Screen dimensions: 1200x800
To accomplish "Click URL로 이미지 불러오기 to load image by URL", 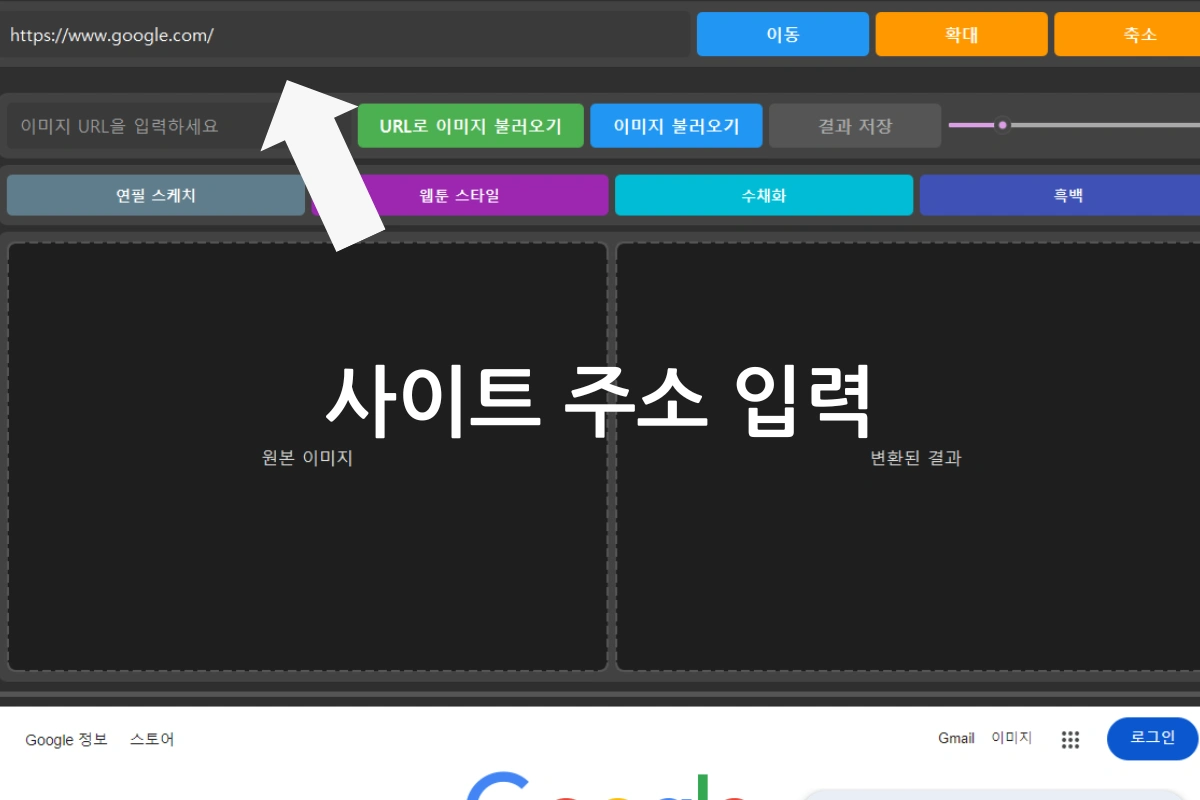I will 470,125.
